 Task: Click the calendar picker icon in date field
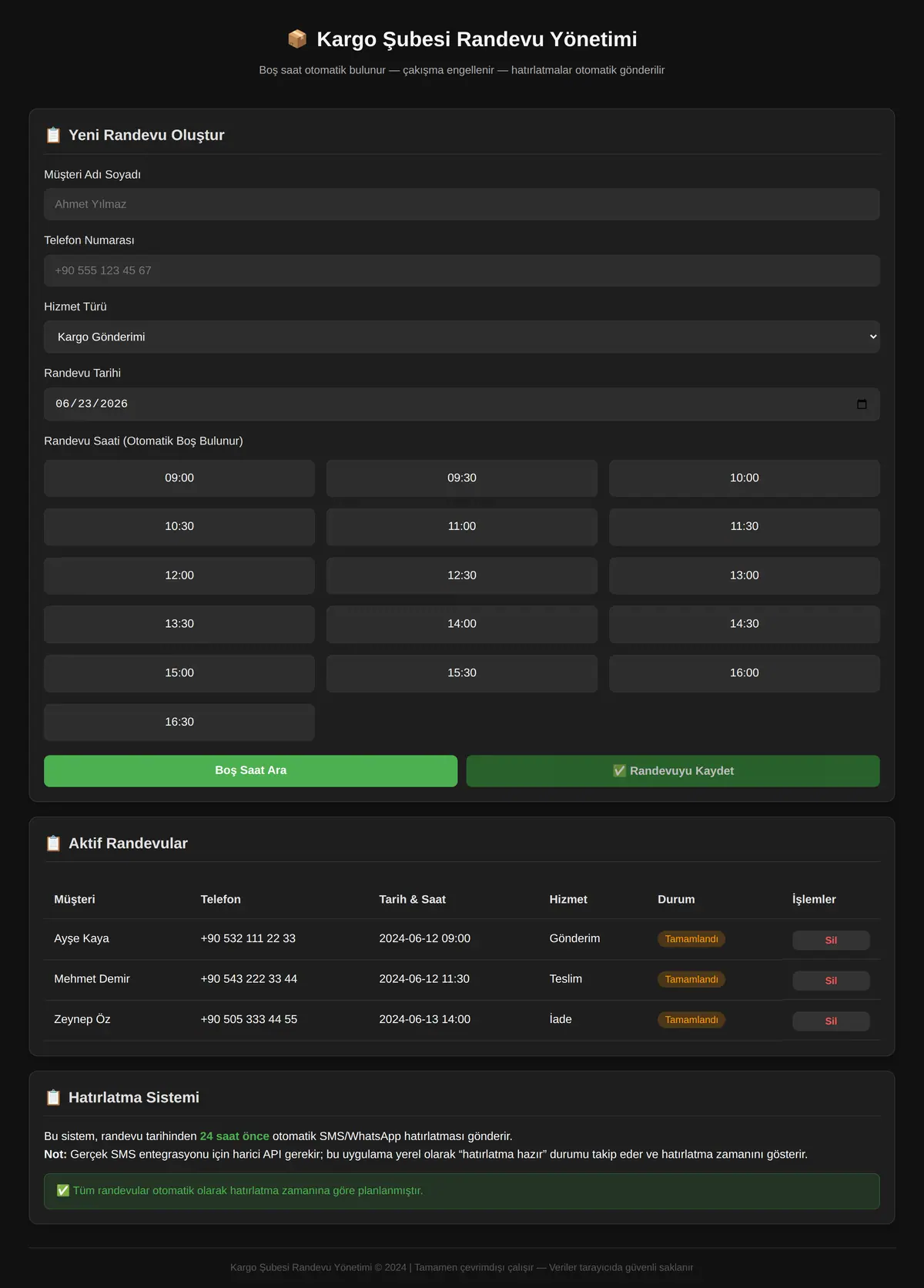coord(862,404)
